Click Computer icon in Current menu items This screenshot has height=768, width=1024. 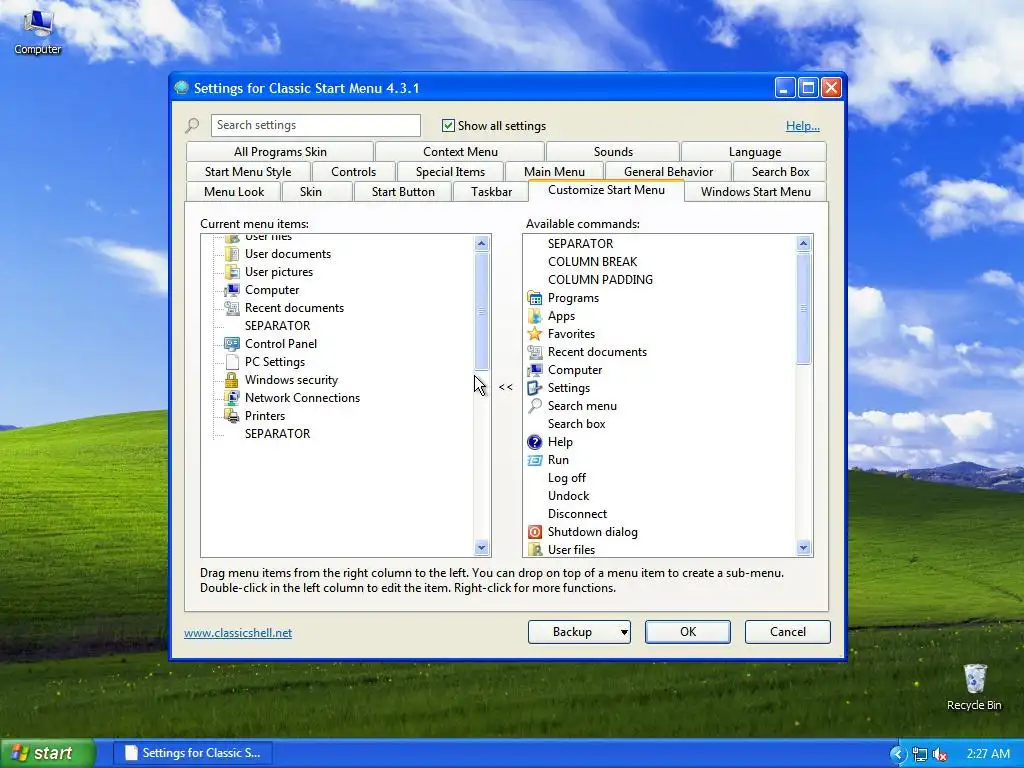coord(232,290)
